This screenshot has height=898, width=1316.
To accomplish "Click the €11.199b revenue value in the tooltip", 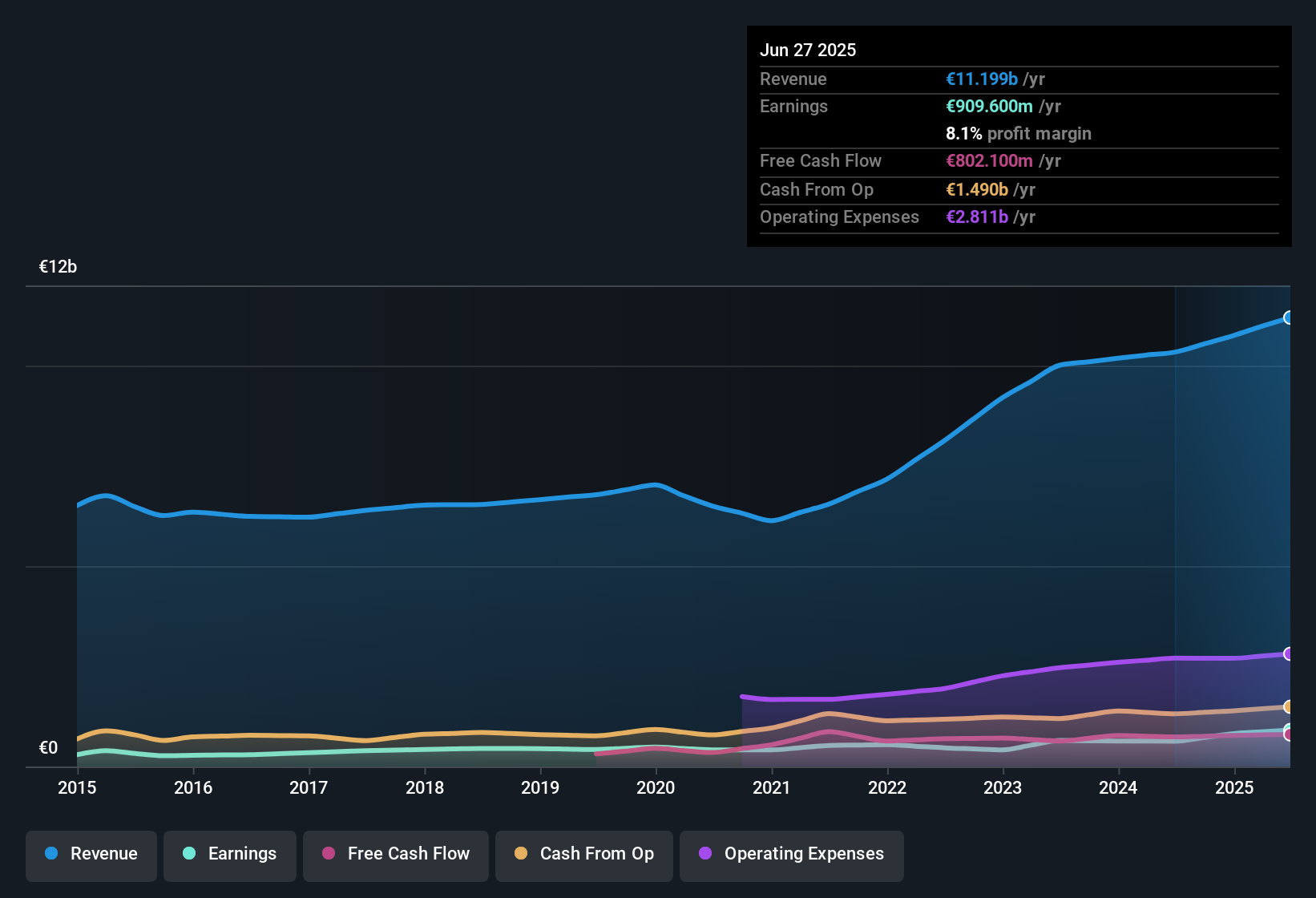I will (x=981, y=79).
